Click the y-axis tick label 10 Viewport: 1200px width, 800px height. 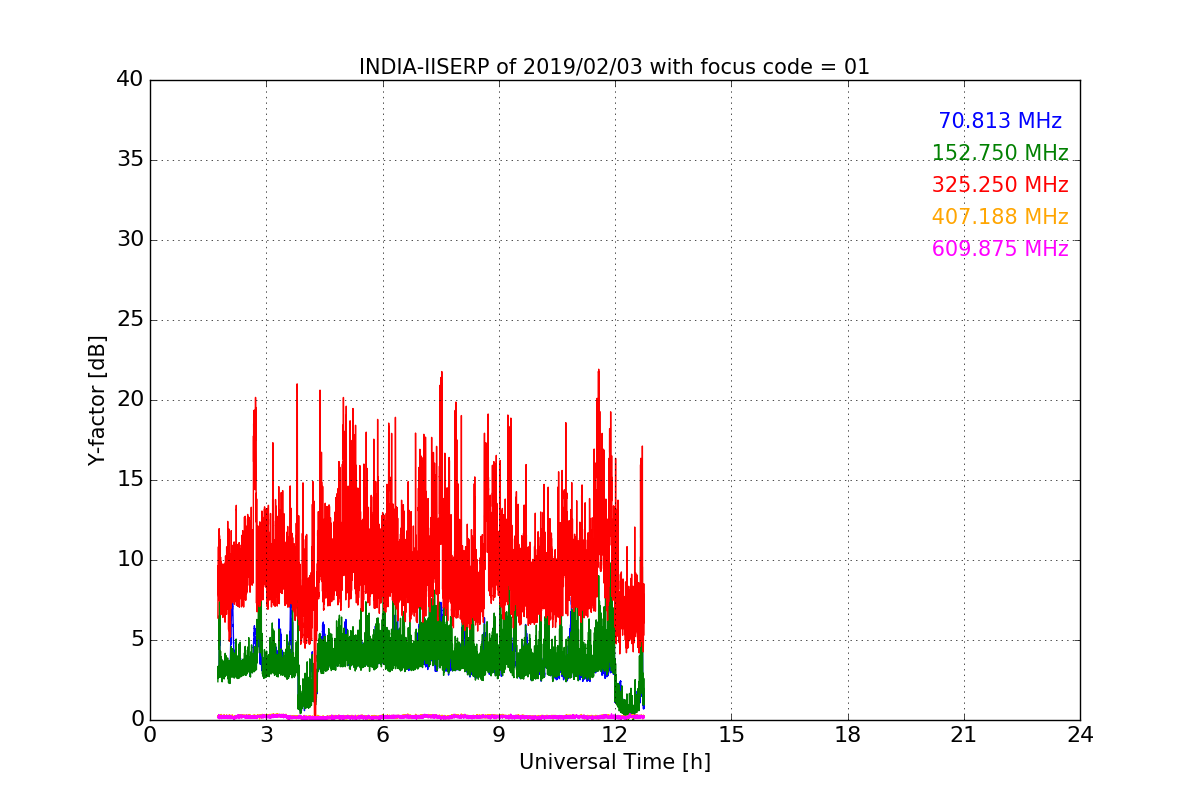(130, 560)
